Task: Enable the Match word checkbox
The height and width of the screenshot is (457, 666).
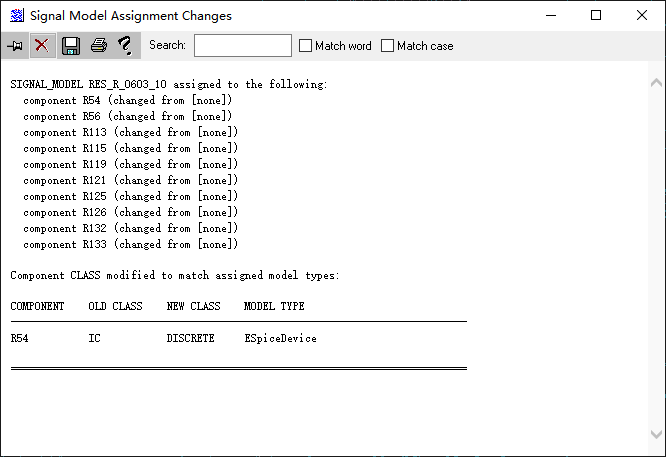Action: click(305, 45)
